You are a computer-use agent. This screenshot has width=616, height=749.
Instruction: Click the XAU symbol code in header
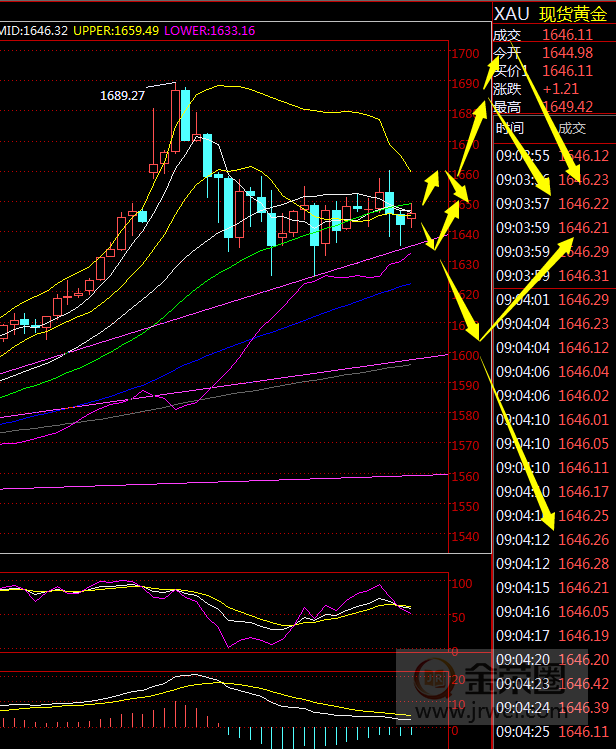(512, 14)
